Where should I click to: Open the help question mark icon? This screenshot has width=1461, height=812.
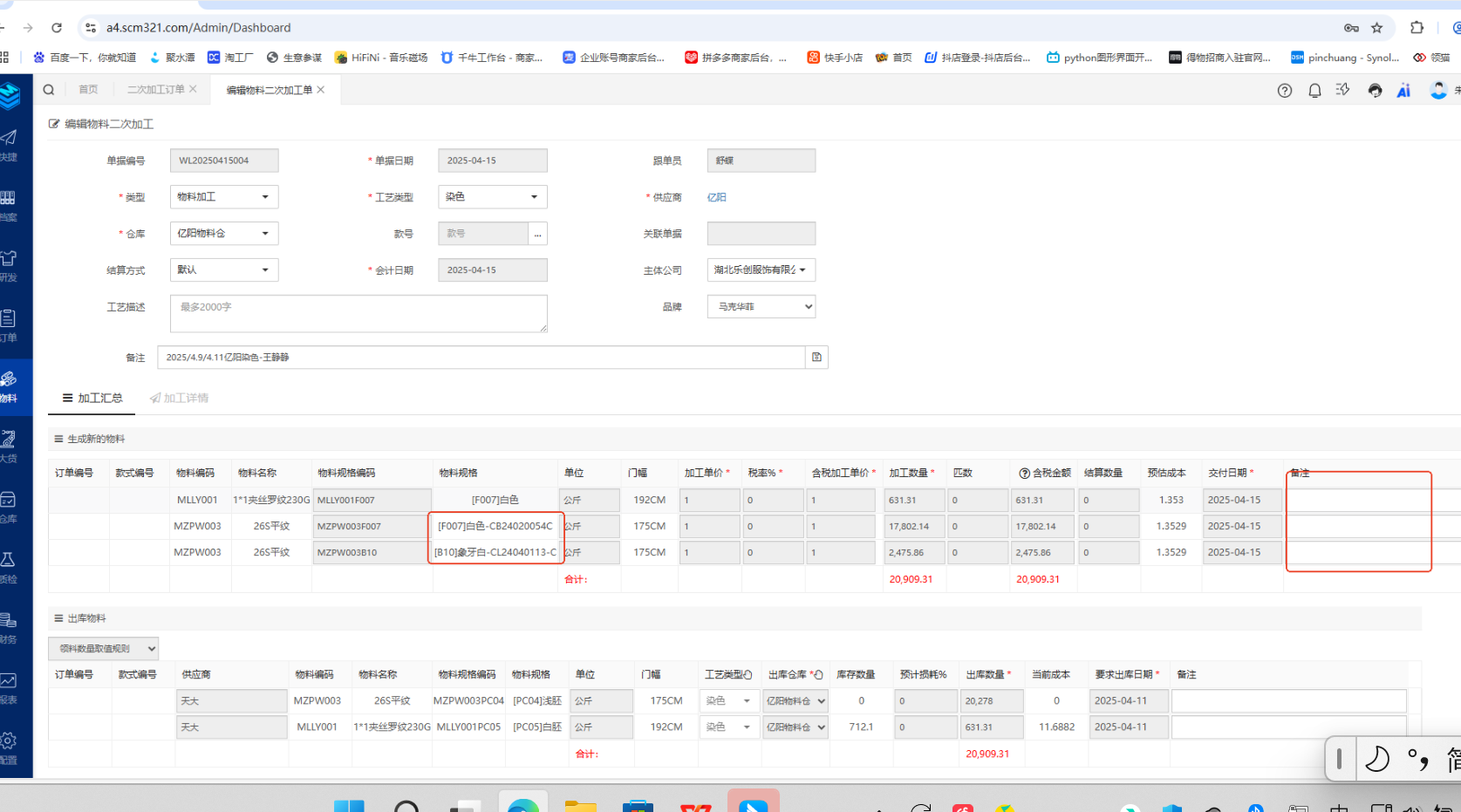[1284, 91]
